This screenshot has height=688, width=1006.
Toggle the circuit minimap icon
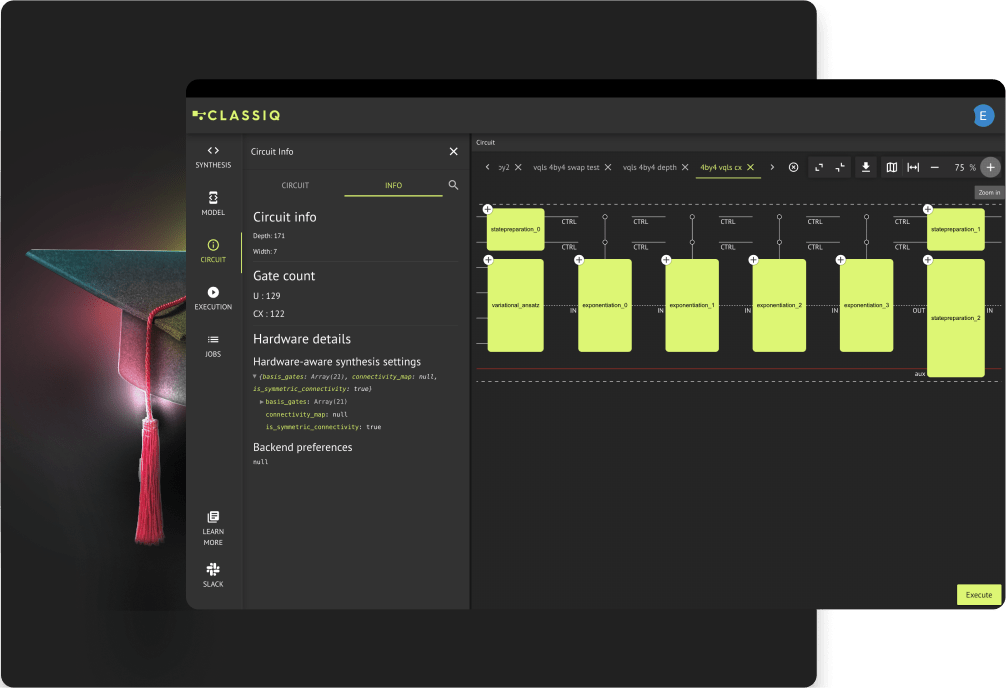[x=890, y=167]
